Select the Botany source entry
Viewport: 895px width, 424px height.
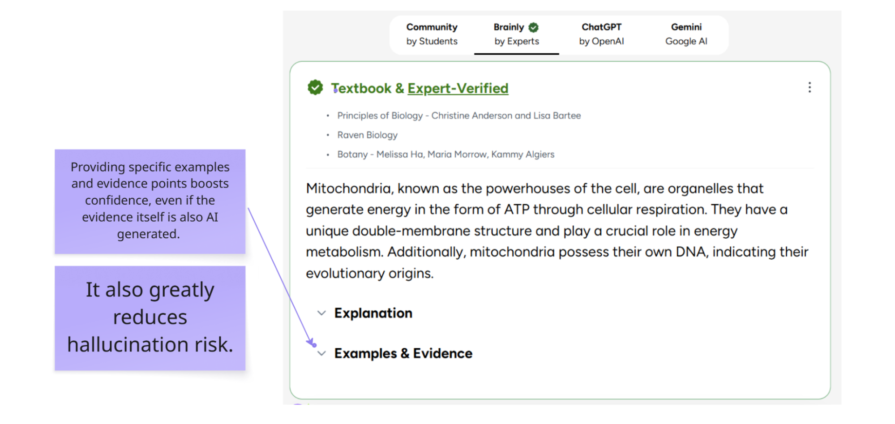[446, 155]
